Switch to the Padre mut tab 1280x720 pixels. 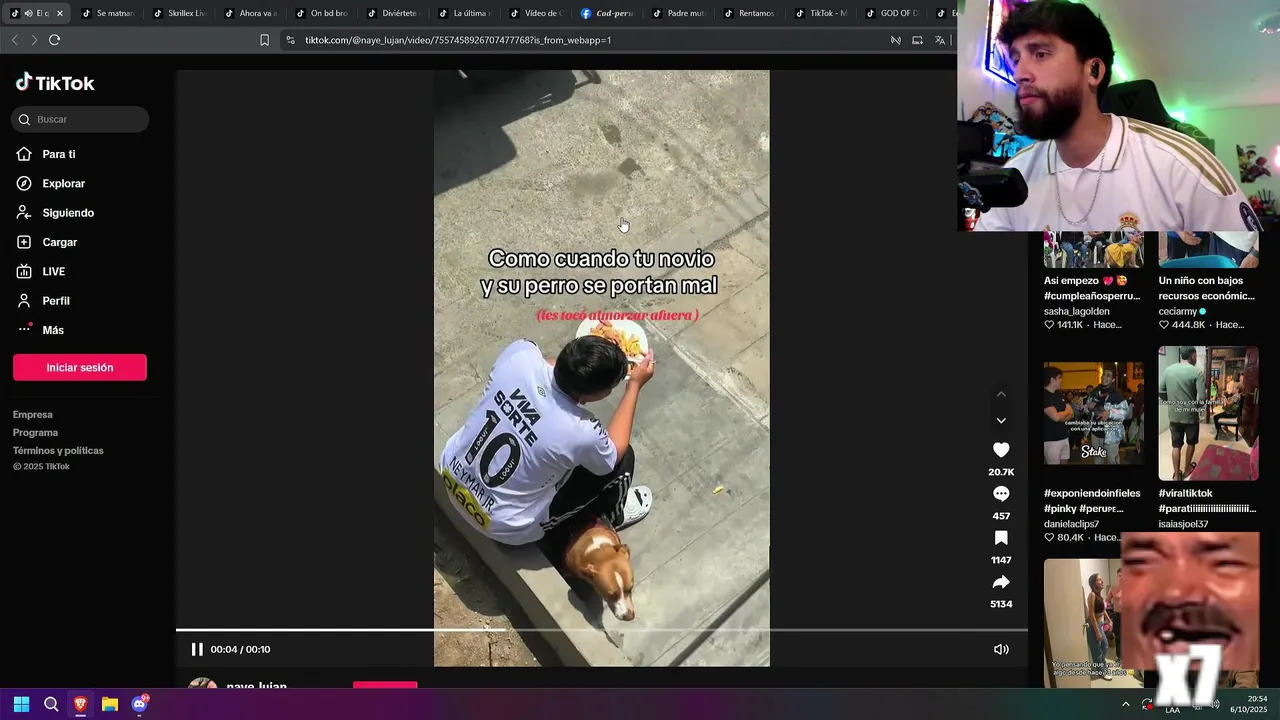pyautogui.click(x=679, y=13)
